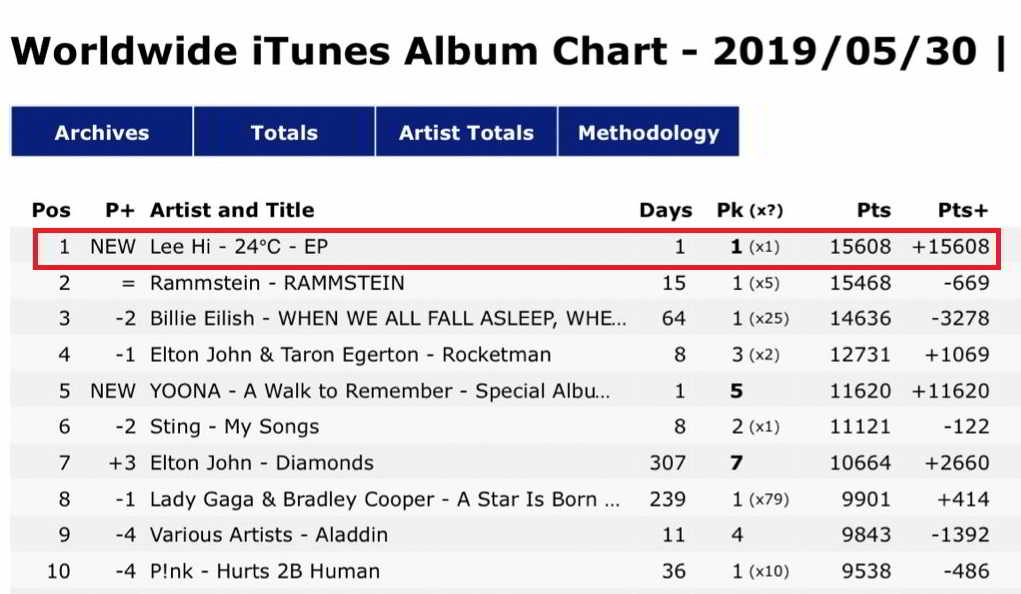1021x594 pixels.
Task: Open Lady Gaga & Bradley Cooper album row
Action: click(x=385, y=499)
